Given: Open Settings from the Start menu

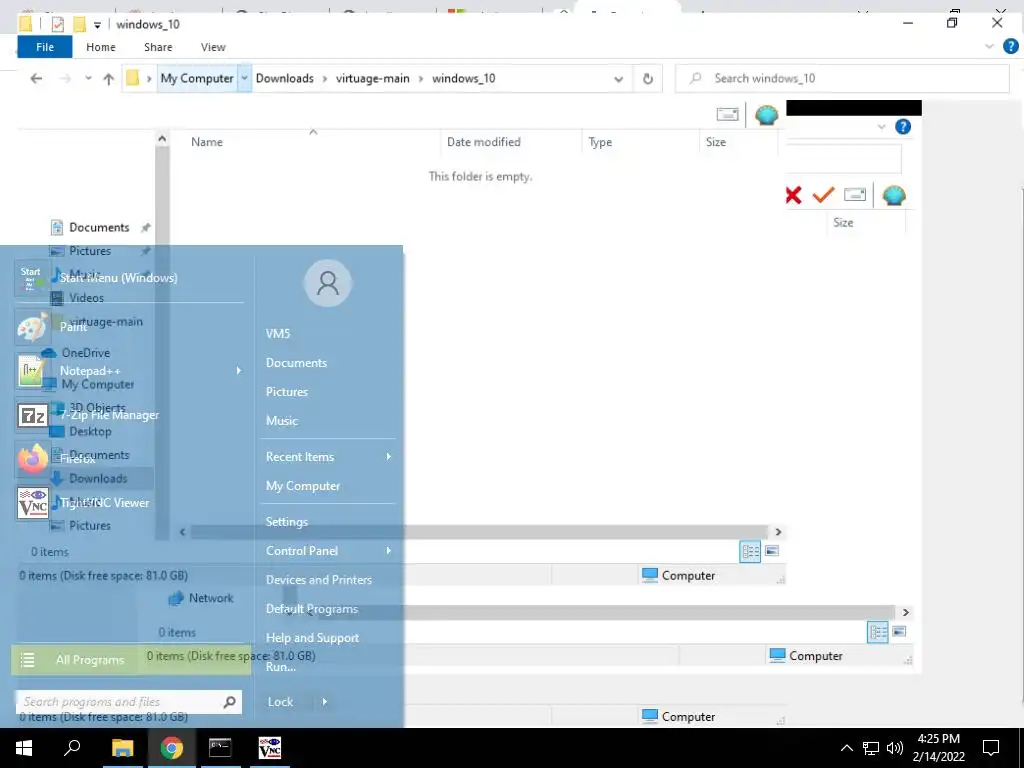Looking at the screenshot, I should (x=287, y=522).
